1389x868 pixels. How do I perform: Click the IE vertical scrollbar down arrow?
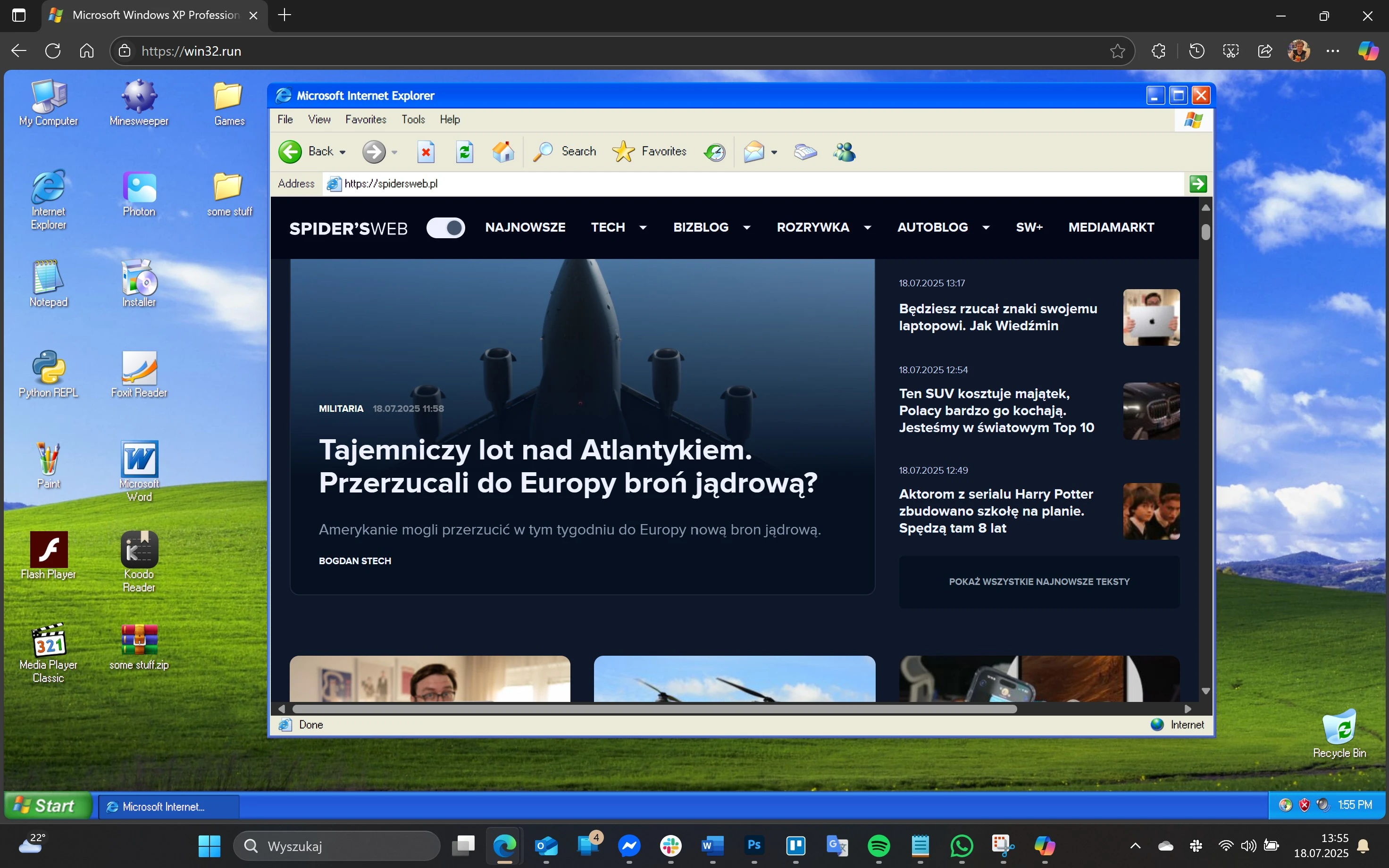coord(1205,691)
